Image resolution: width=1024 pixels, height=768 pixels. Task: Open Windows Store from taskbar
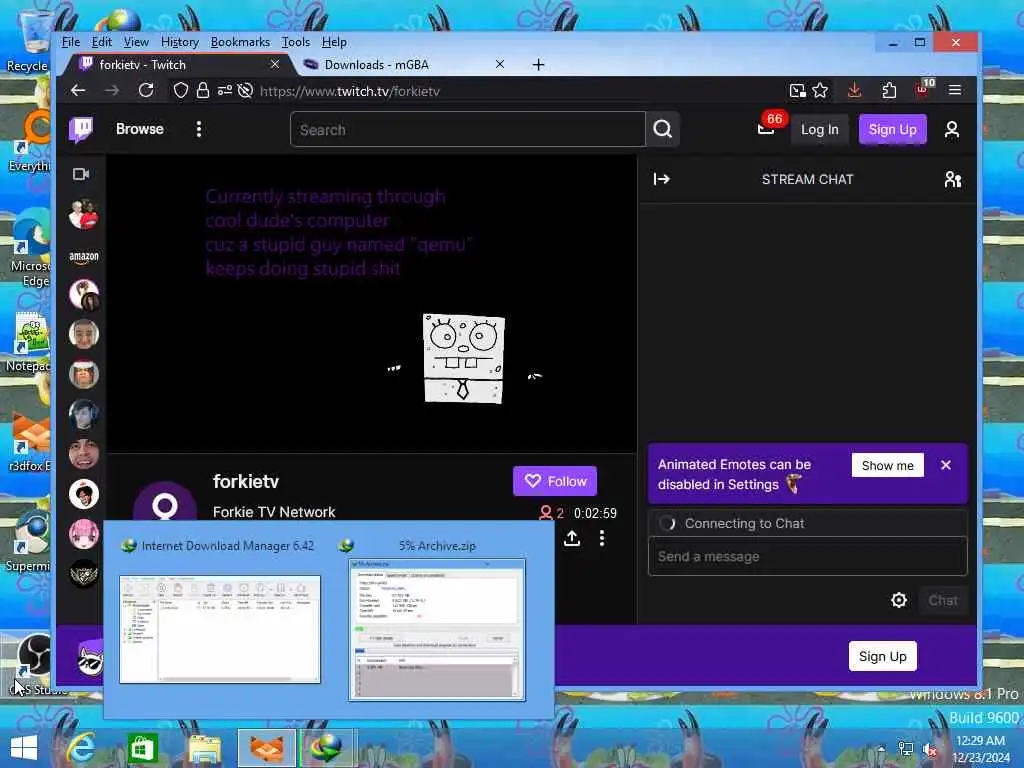click(x=142, y=748)
